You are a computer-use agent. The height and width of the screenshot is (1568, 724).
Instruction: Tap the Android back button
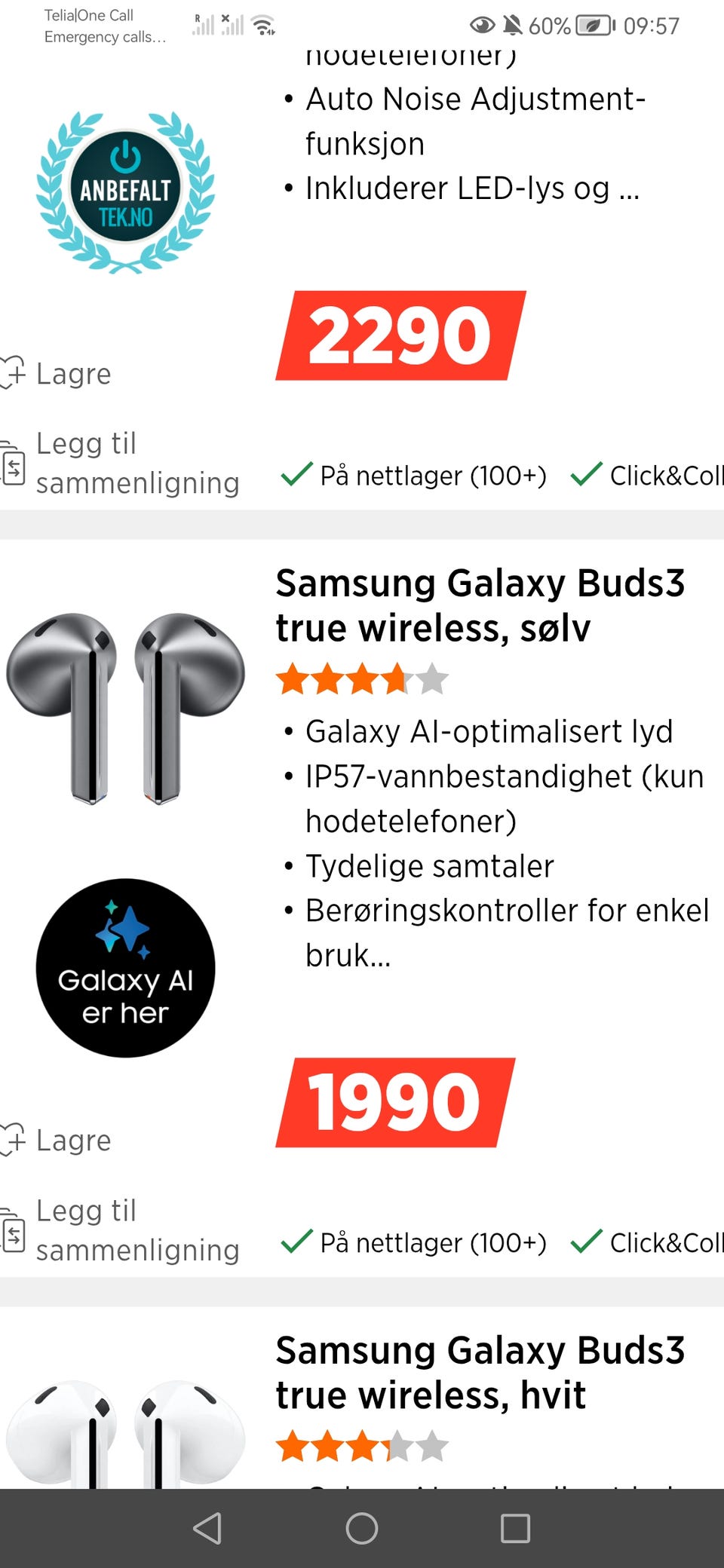205,1530
